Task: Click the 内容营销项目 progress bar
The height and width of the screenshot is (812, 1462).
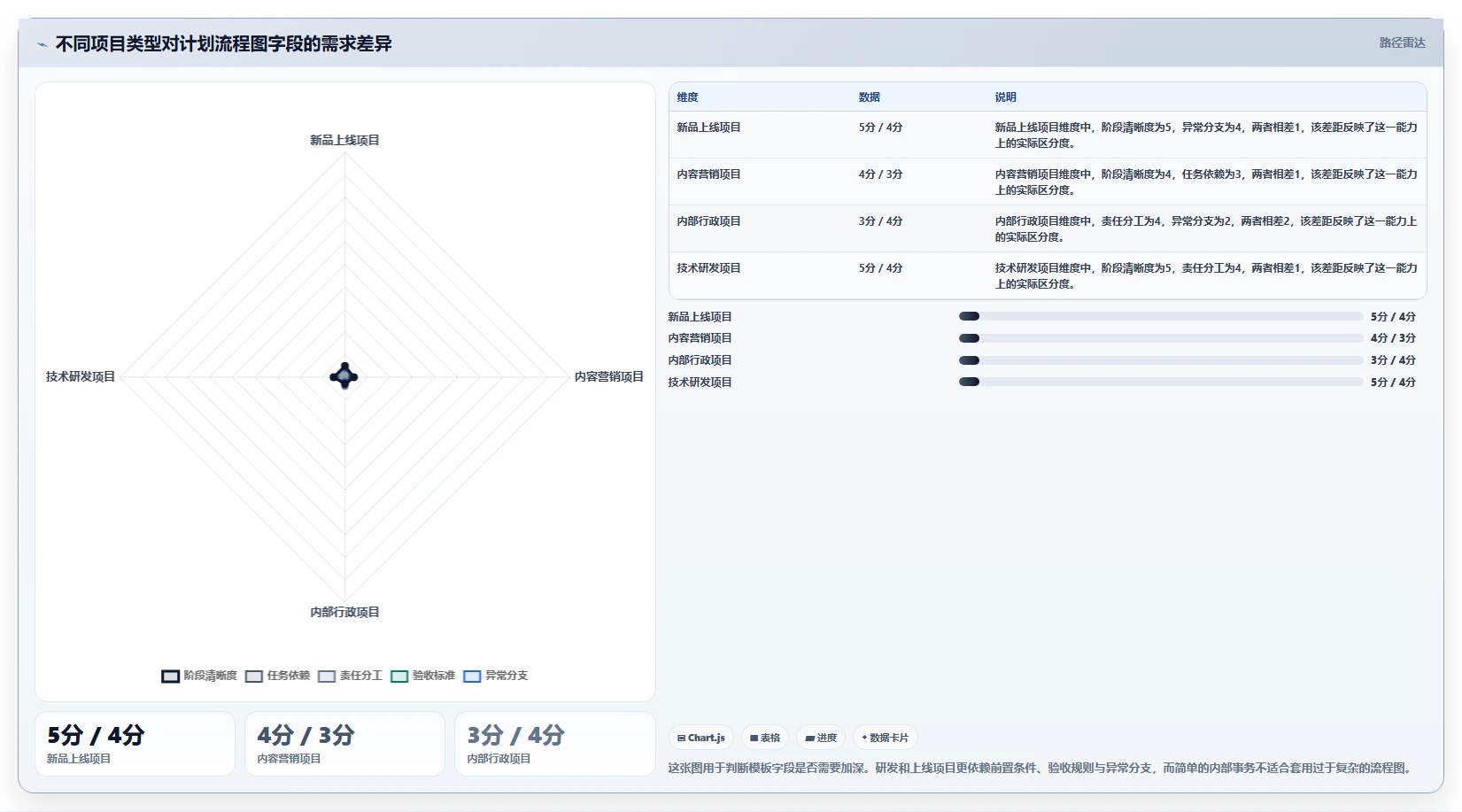Action: click(x=1161, y=338)
